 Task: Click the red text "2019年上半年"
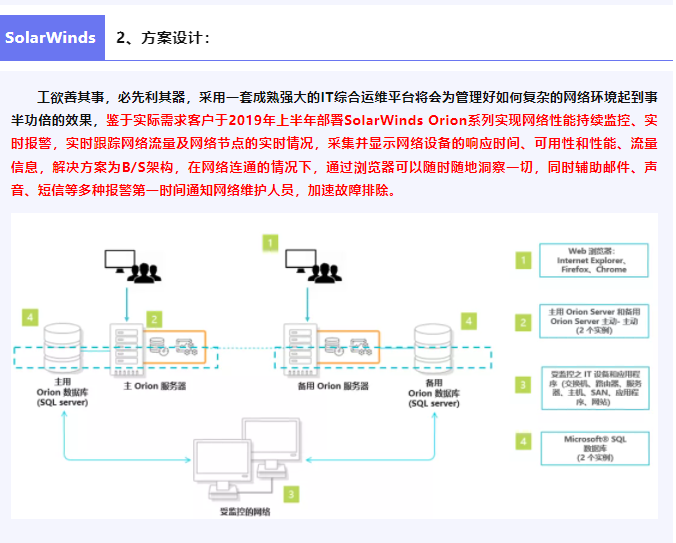(274, 120)
